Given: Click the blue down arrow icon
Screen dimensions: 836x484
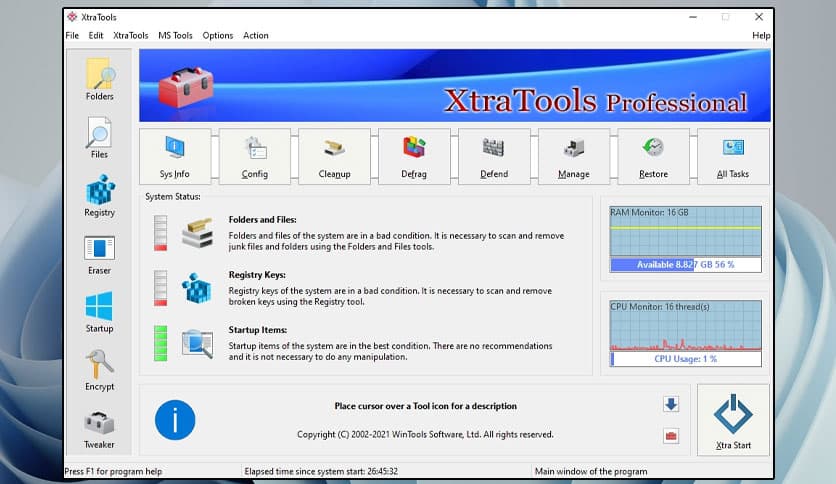Looking at the screenshot, I should coord(671,404).
